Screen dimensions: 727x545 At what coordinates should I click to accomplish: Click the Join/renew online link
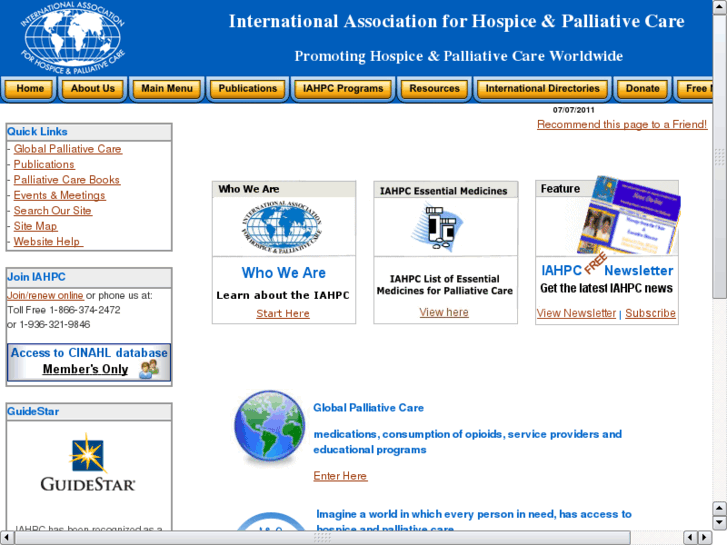pyautogui.click(x=45, y=295)
